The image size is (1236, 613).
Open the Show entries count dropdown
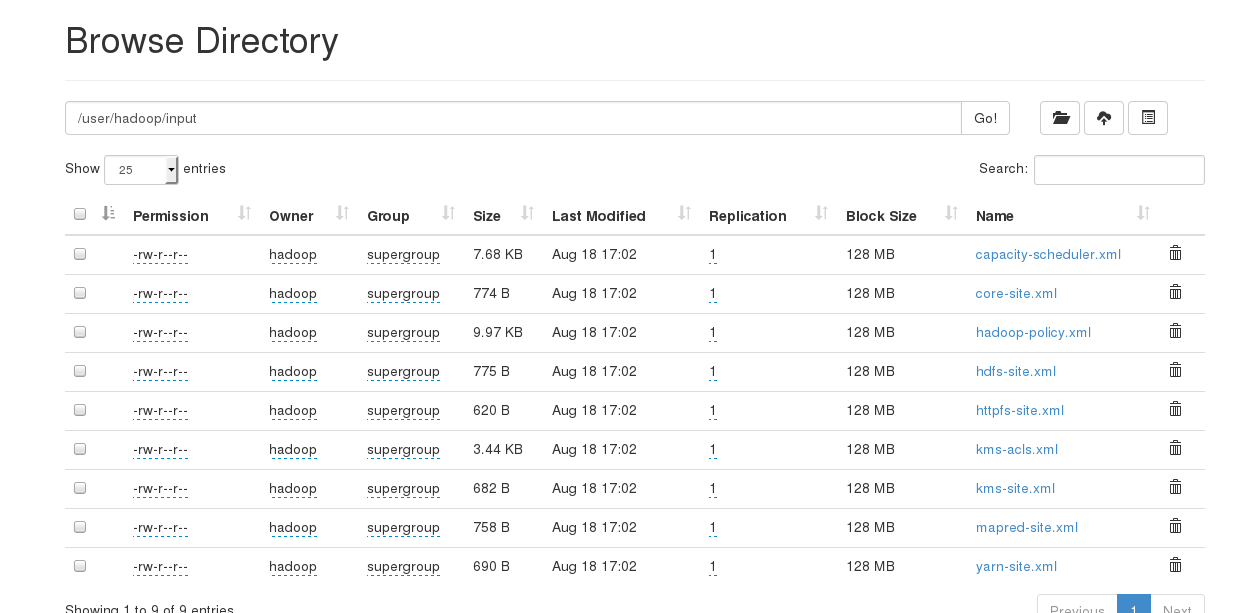click(x=141, y=170)
